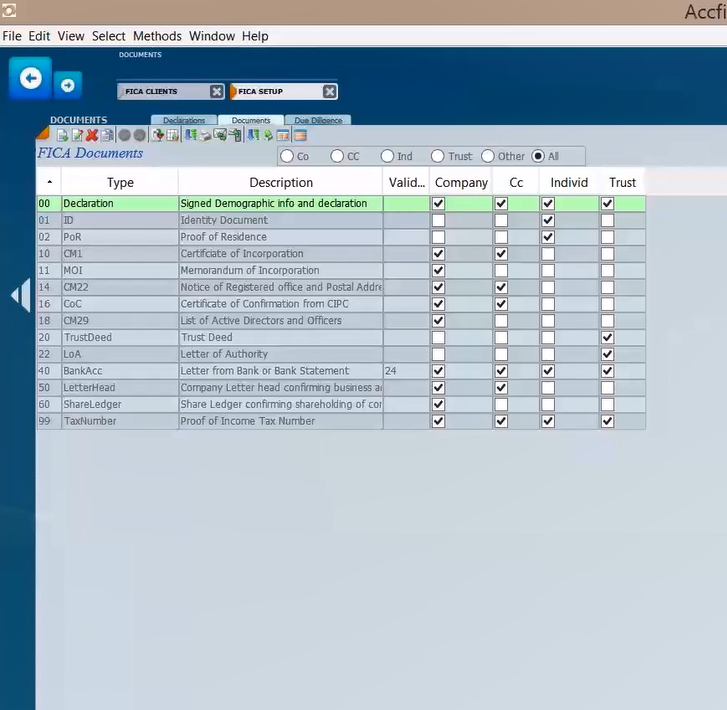Expand the left side panel chevron
This screenshot has height=710, width=727.
click(x=20, y=297)
